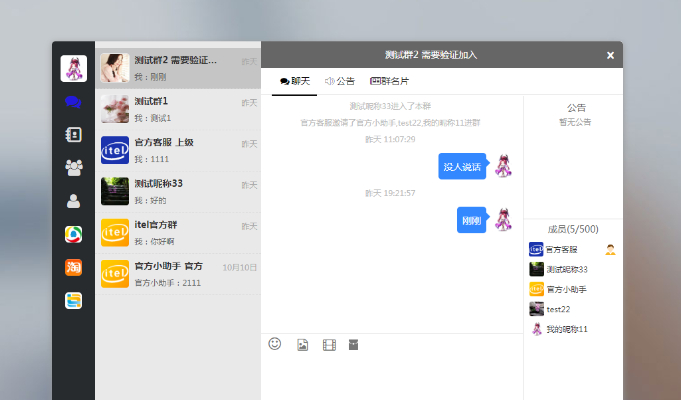The height and width of the screenshot is (400, 681).
Task: Click the 刚刚 message bubble
Action: (x=472, y=220)
